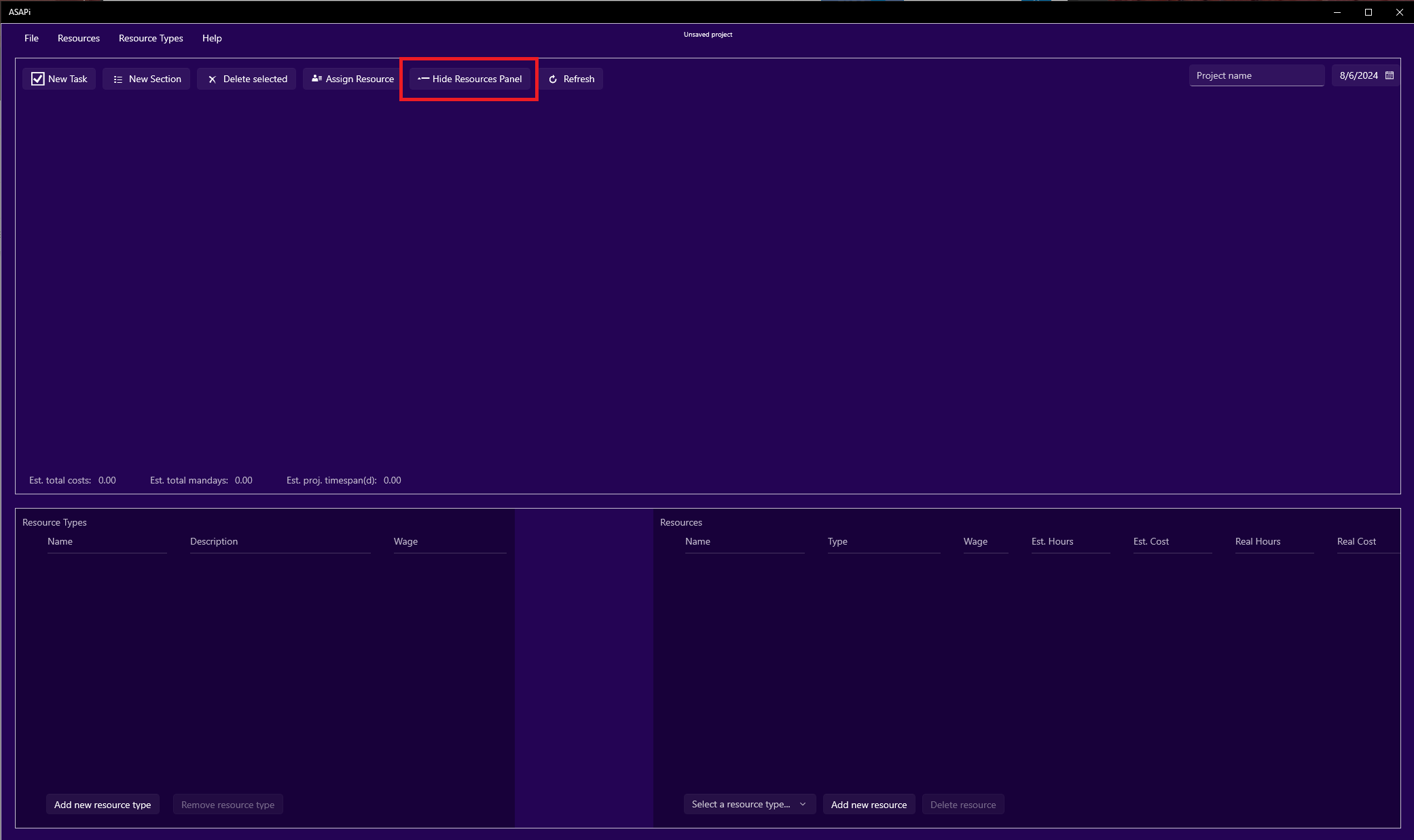Click Remove resource type

pos(228,804)
